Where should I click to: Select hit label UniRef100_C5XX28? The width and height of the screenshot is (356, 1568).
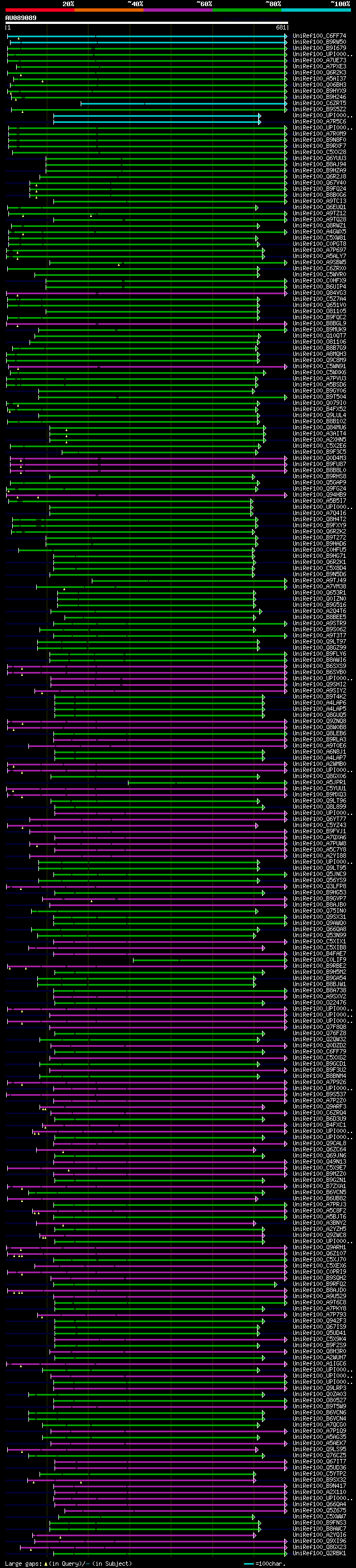click(319, 152)
